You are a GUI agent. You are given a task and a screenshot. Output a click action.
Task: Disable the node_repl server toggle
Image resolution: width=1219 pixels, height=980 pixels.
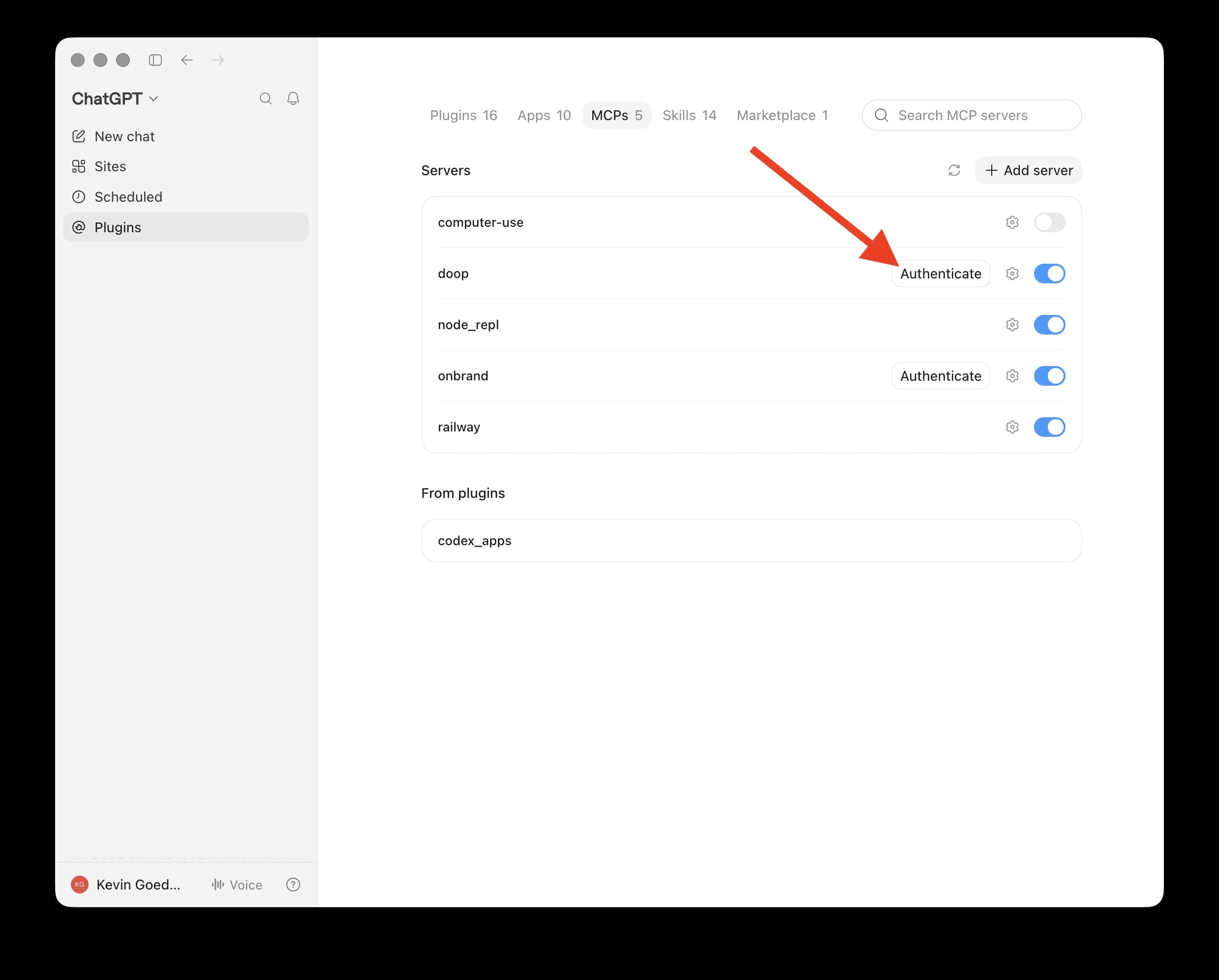[x=1049, y=325]
